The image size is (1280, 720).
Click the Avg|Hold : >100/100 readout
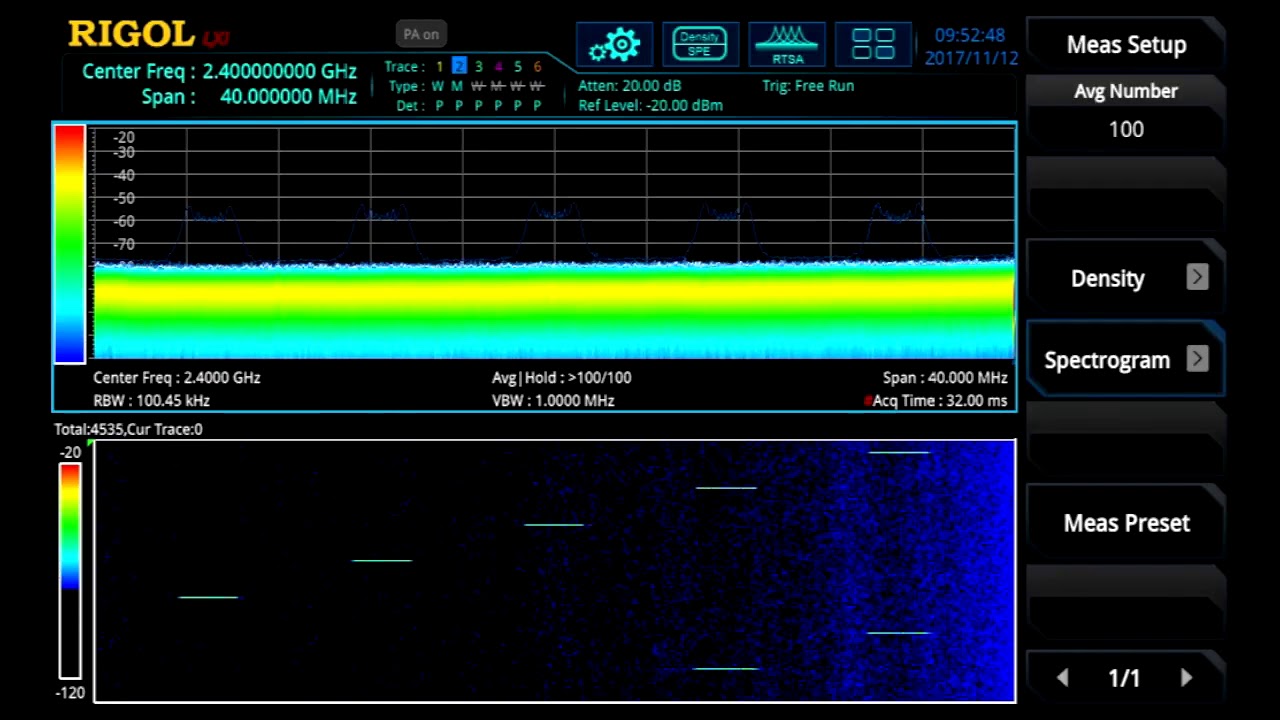click(561, 378)
